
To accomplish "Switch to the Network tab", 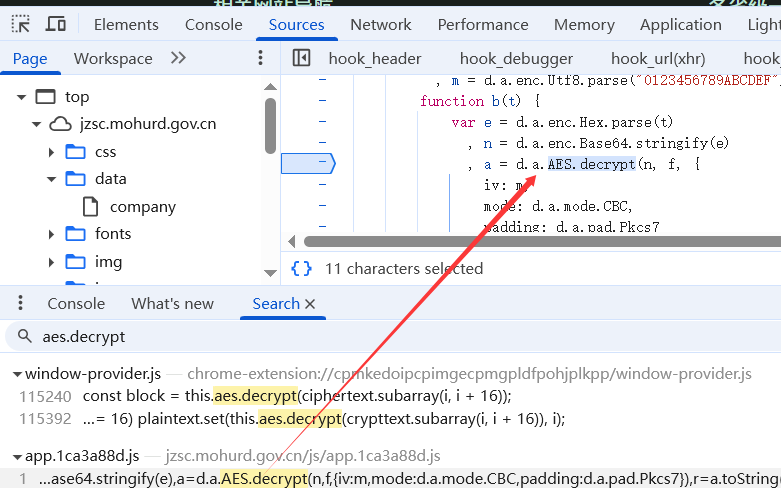I will point(380,24).
